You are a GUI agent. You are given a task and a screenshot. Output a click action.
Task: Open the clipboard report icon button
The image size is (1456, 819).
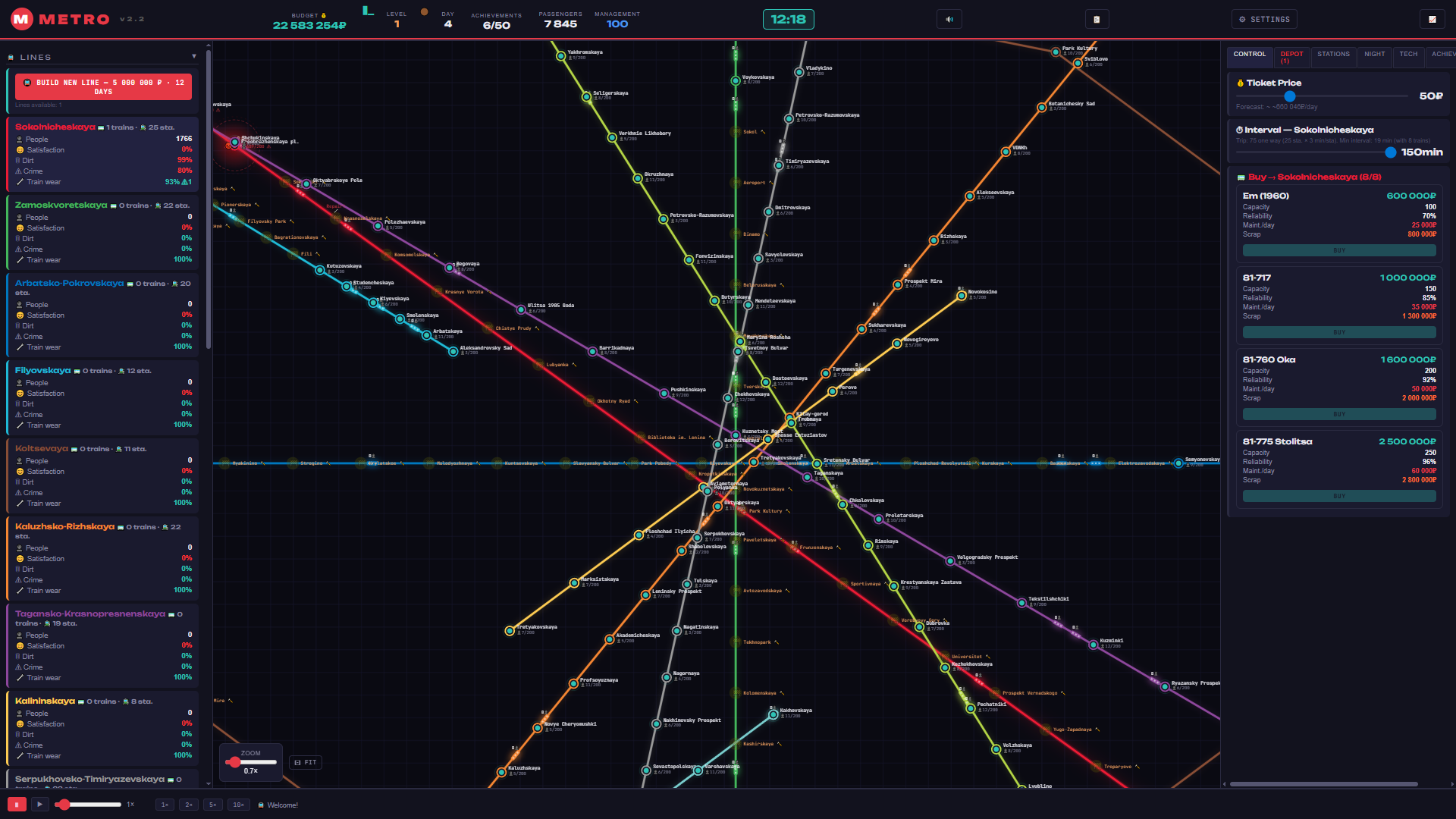click(1096, 19)
